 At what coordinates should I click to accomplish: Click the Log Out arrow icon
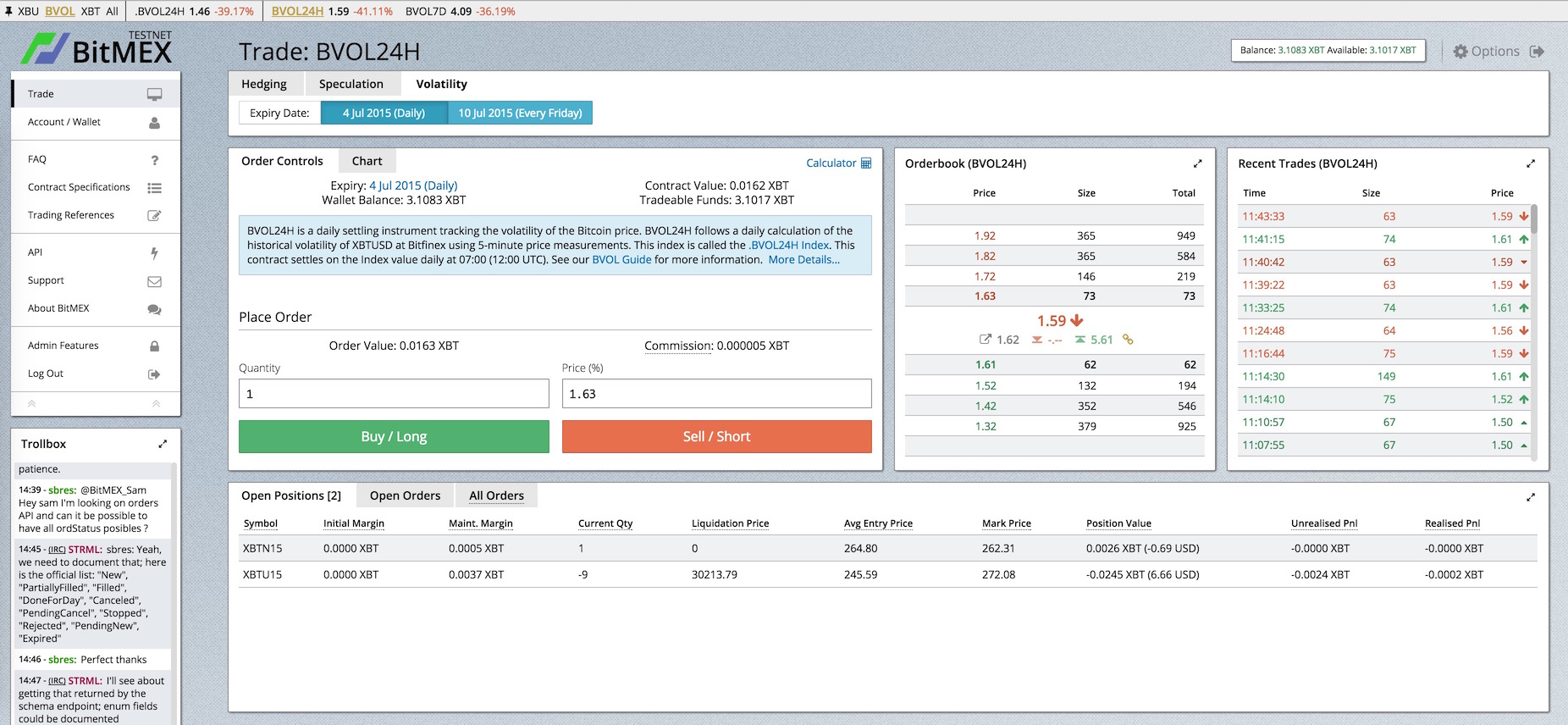154,374
